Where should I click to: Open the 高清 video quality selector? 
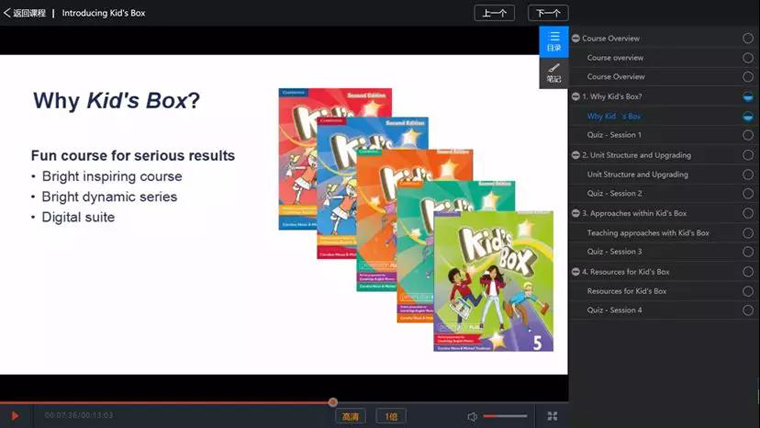click(350, 416)
